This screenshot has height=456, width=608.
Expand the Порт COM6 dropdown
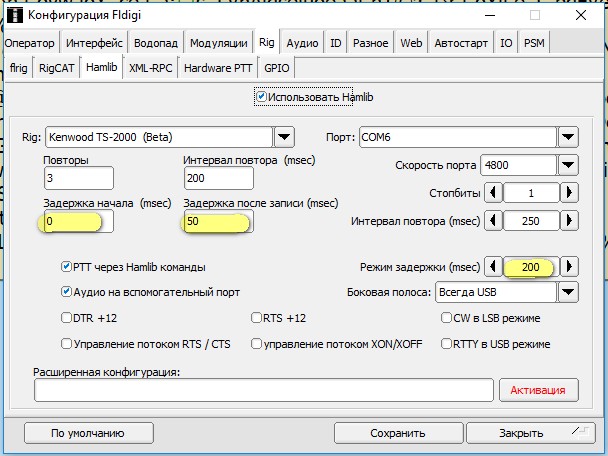(x=568, y=136)
